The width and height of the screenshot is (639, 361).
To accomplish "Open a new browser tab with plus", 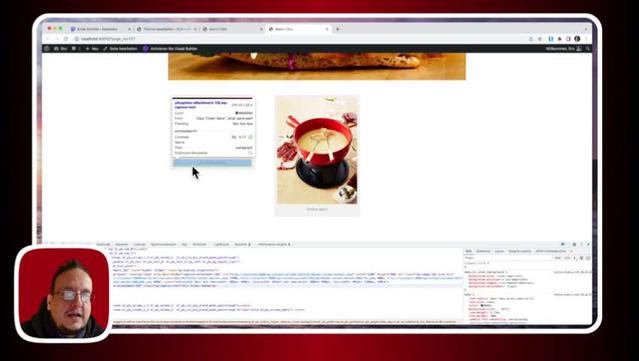I will [337, 29].
